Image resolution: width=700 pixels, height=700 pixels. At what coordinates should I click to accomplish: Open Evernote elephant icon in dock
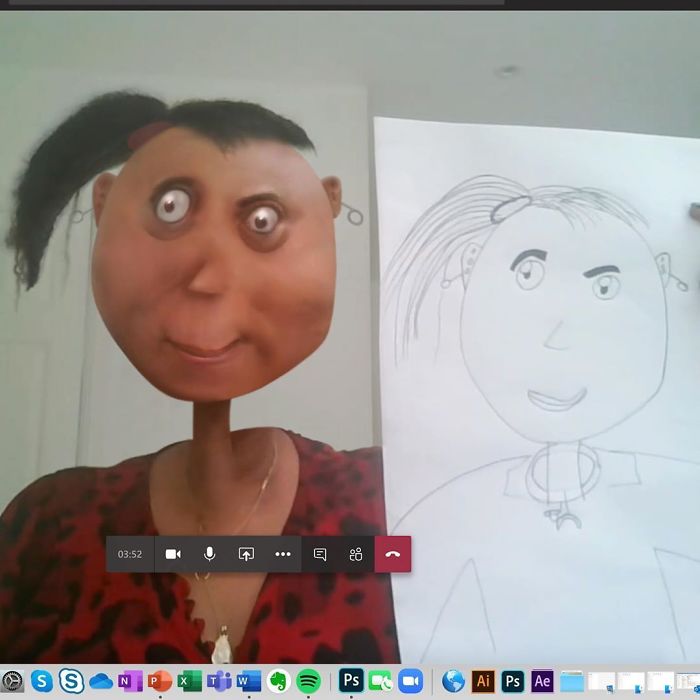279,681
